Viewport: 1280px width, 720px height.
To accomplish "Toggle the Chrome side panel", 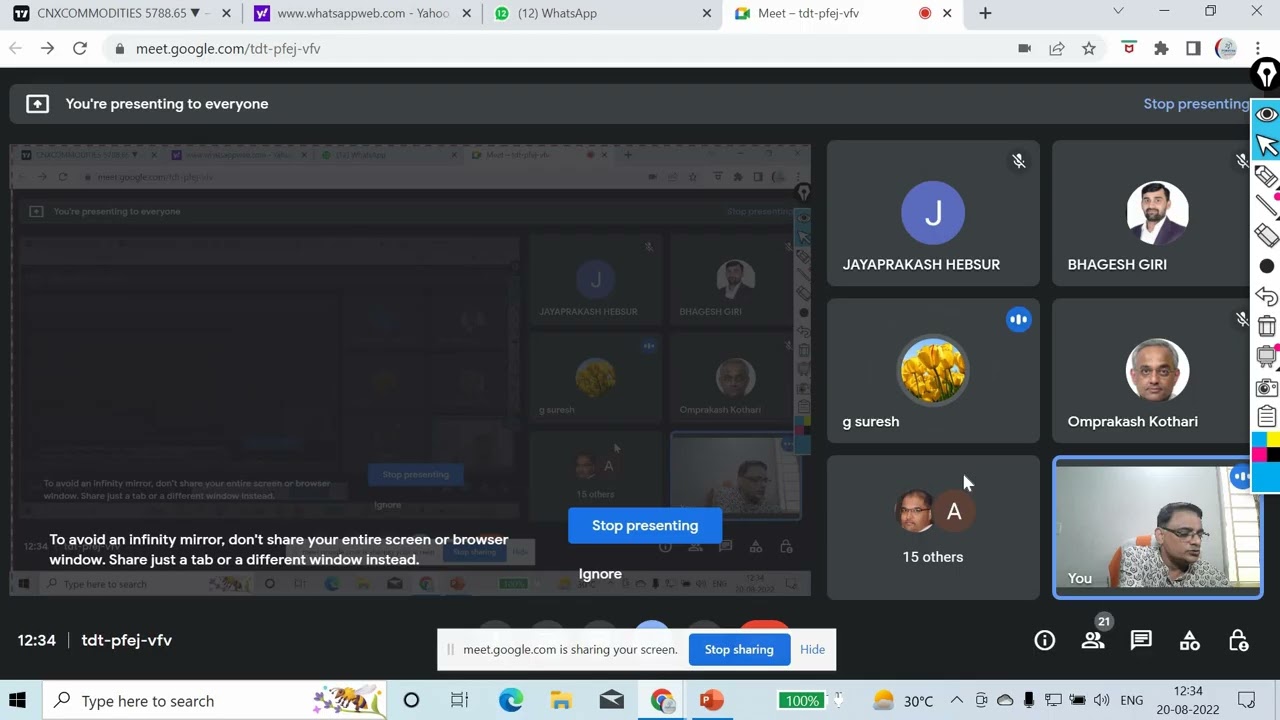I will click(x=1193, y=48).
